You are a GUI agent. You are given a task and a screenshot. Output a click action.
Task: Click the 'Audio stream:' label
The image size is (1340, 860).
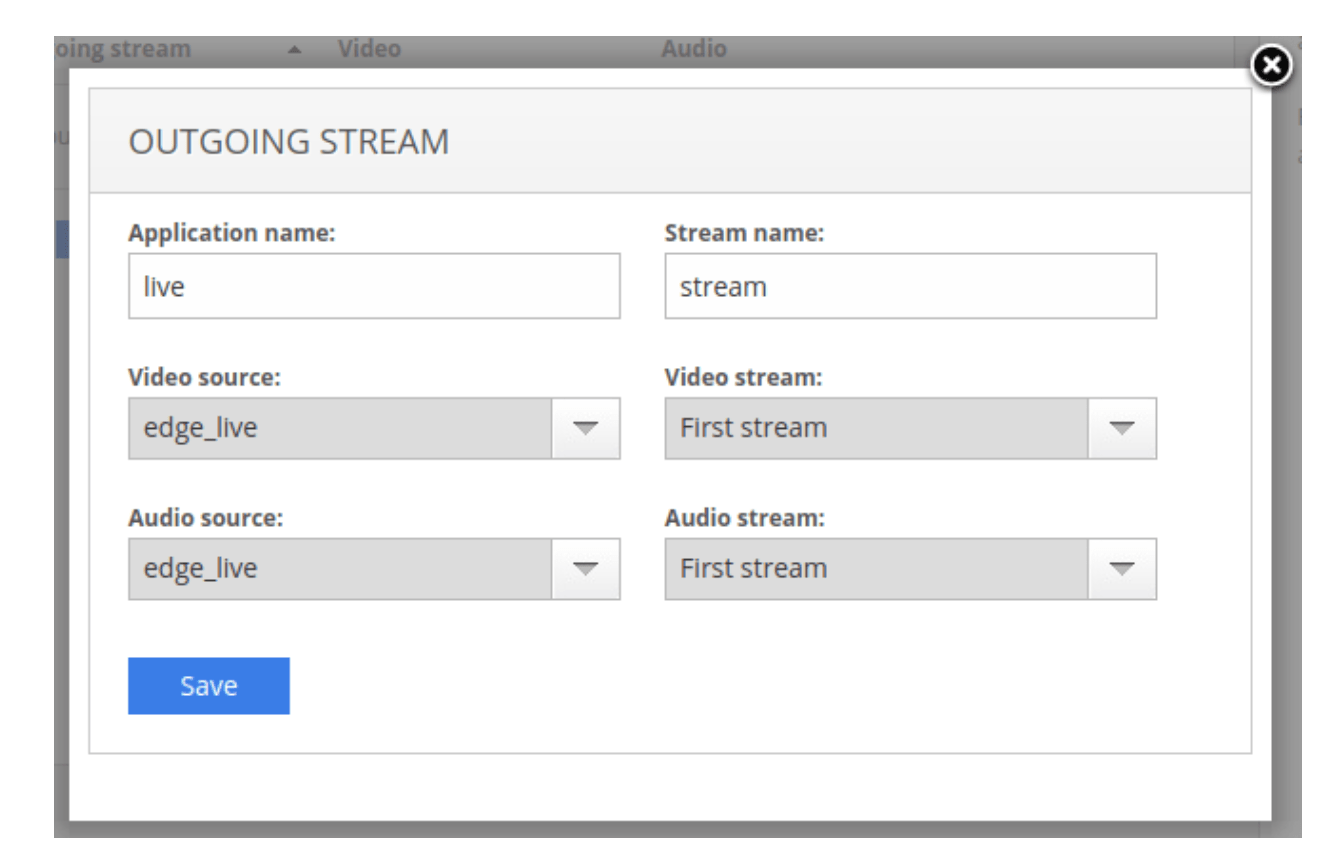tap(746, 518)
